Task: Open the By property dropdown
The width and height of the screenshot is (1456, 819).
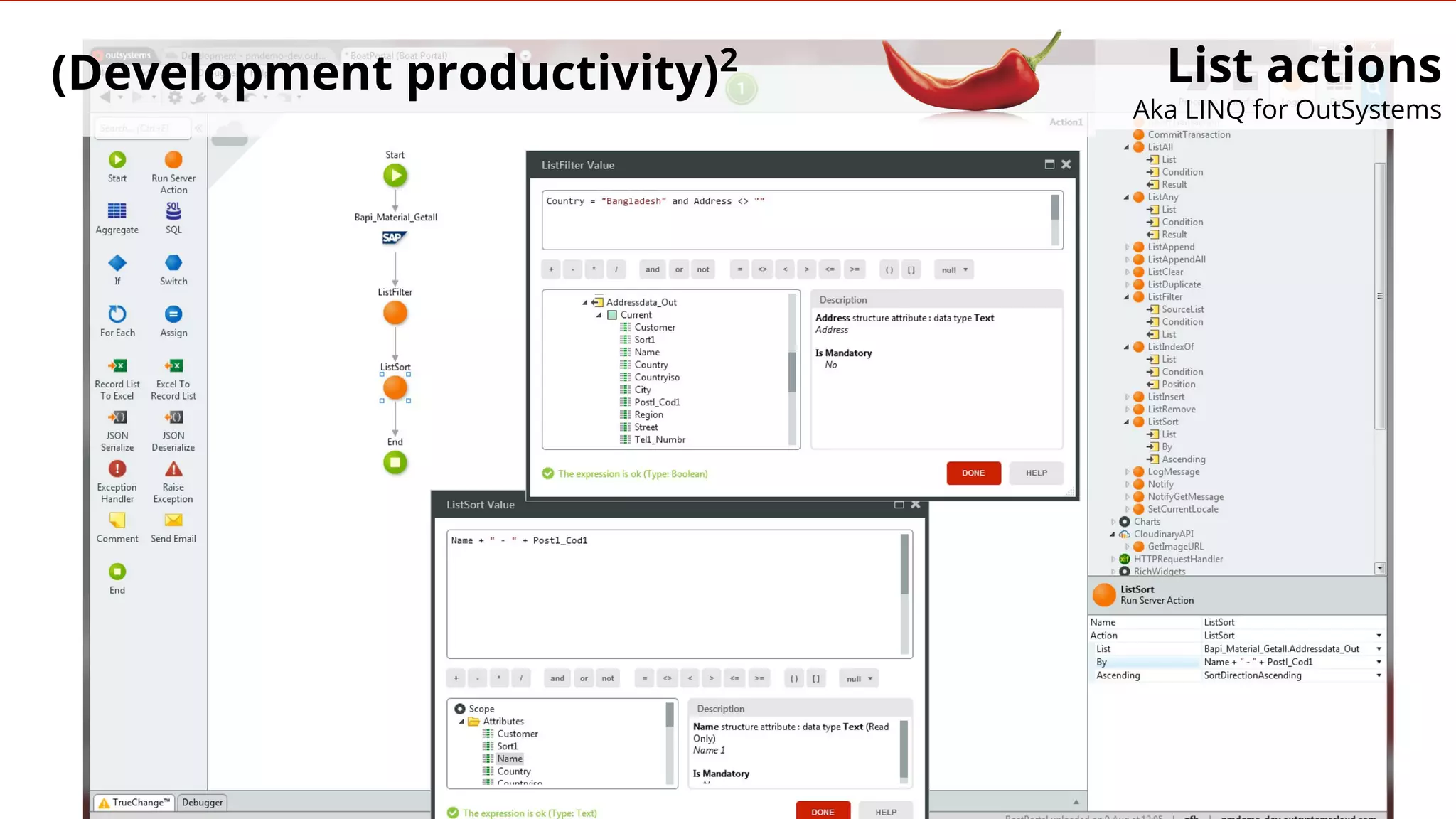Action: (1379, 662)
